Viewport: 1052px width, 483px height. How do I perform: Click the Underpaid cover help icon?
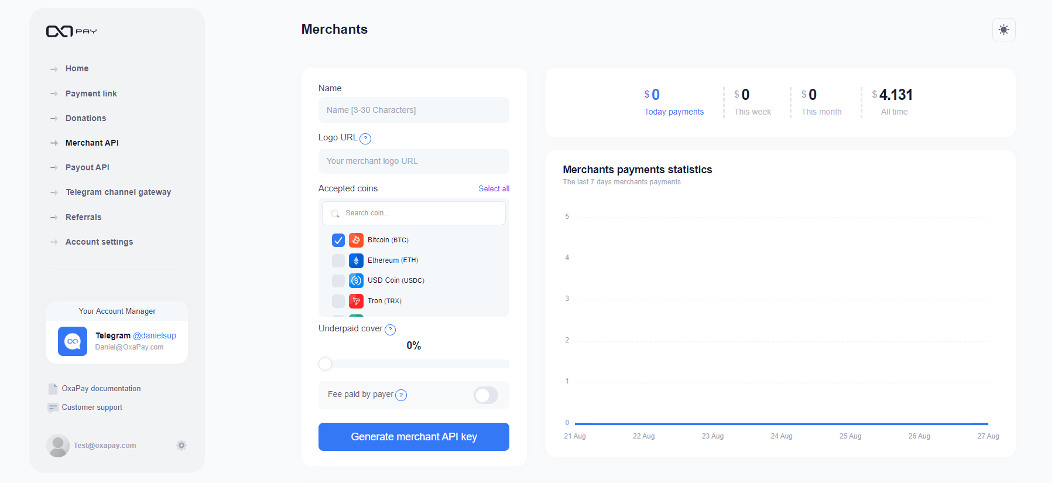pyautogui.click(x=390, y=329)
